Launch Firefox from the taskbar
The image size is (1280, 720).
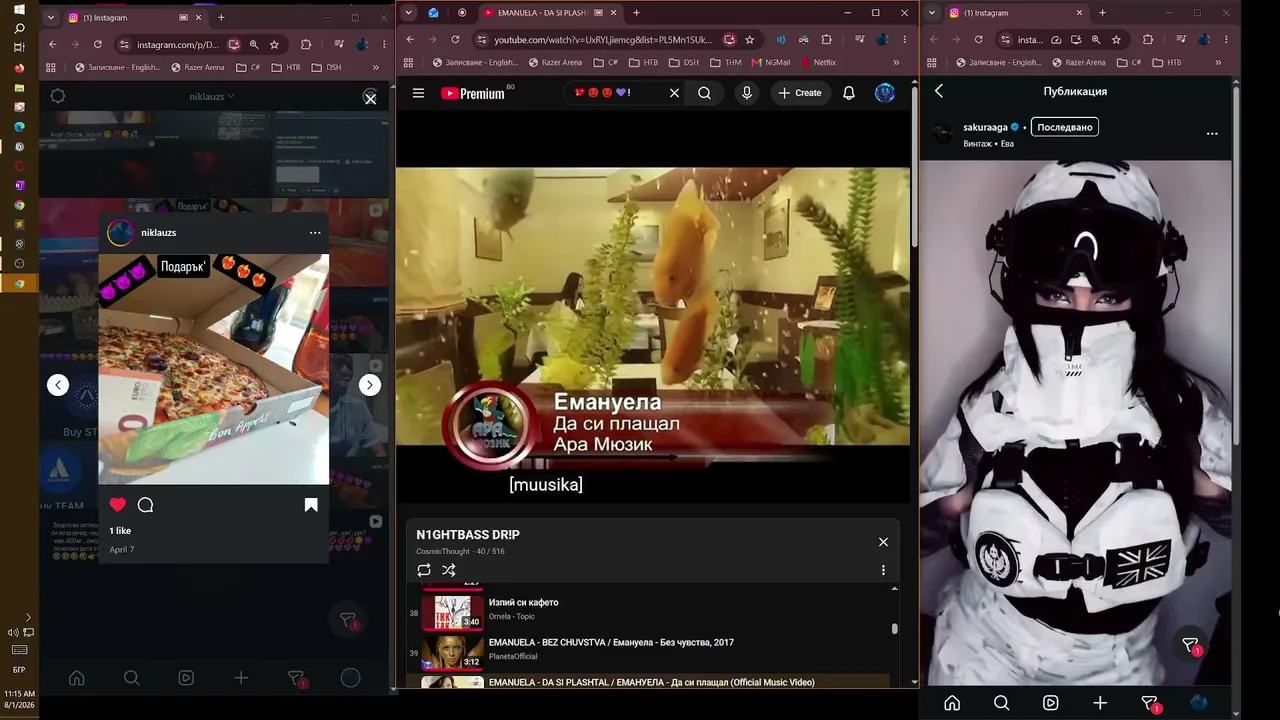[x=19, y=68]
